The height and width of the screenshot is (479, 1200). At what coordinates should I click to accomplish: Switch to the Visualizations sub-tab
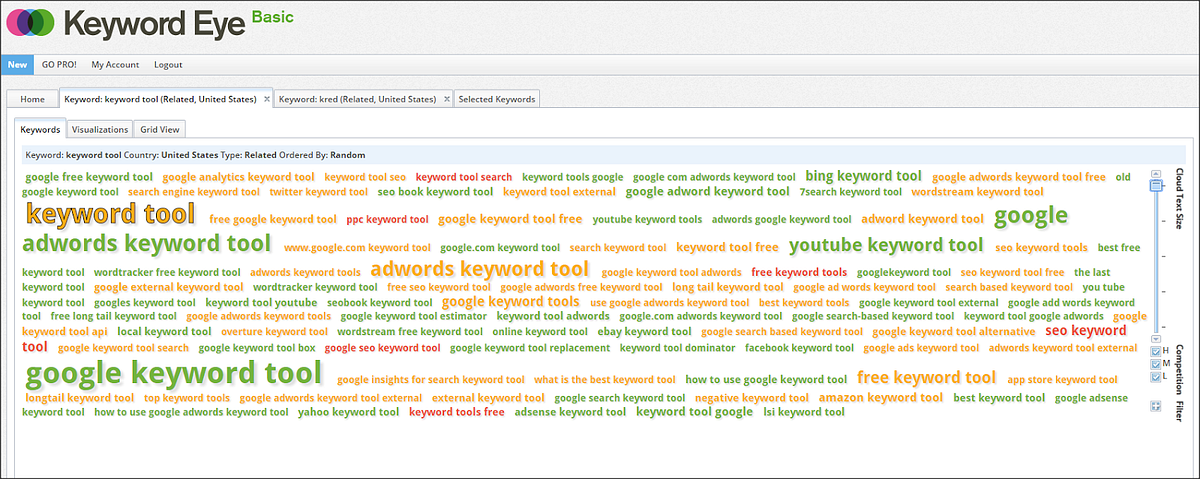[100, 129]
